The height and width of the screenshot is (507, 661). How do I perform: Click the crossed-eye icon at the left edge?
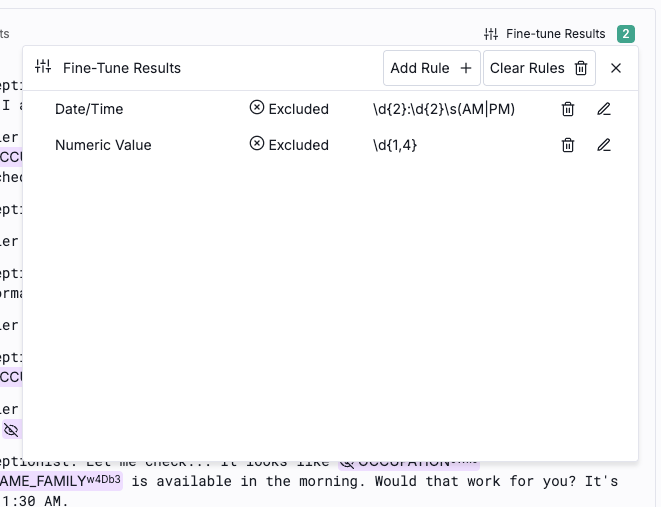click(11, 430)
